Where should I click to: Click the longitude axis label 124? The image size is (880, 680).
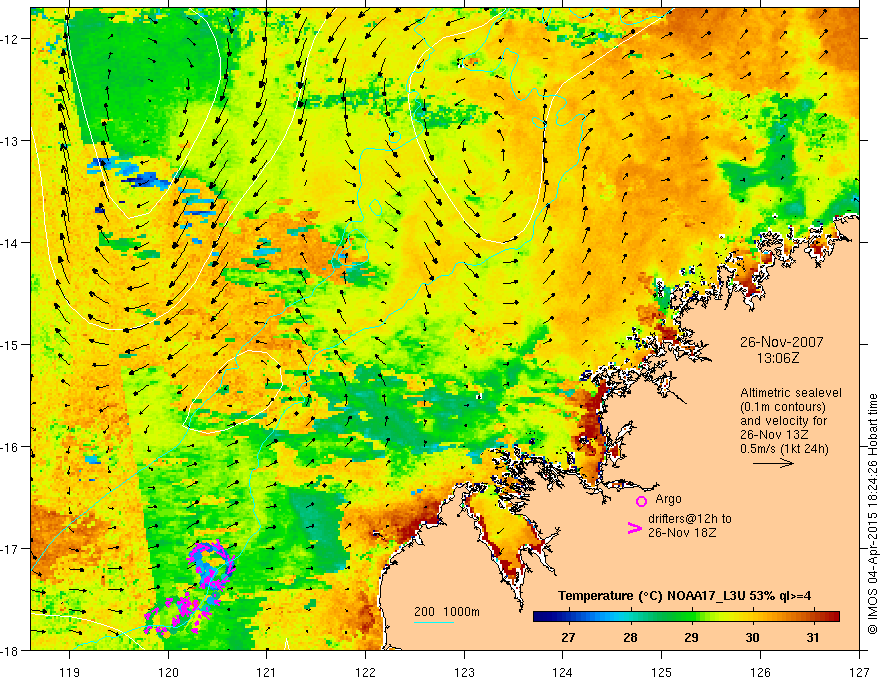(x=563, y=672)
